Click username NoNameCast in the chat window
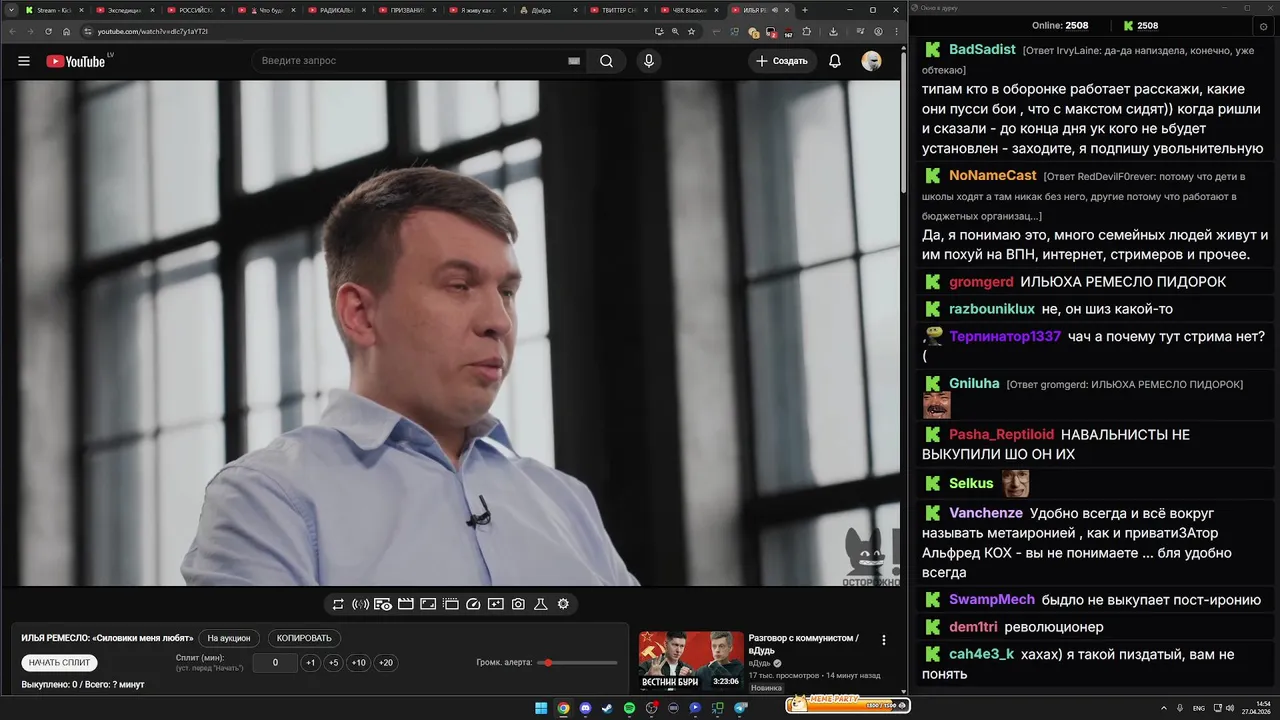The height and width of the screenshot is (720, 1280). tap(993, 175)
